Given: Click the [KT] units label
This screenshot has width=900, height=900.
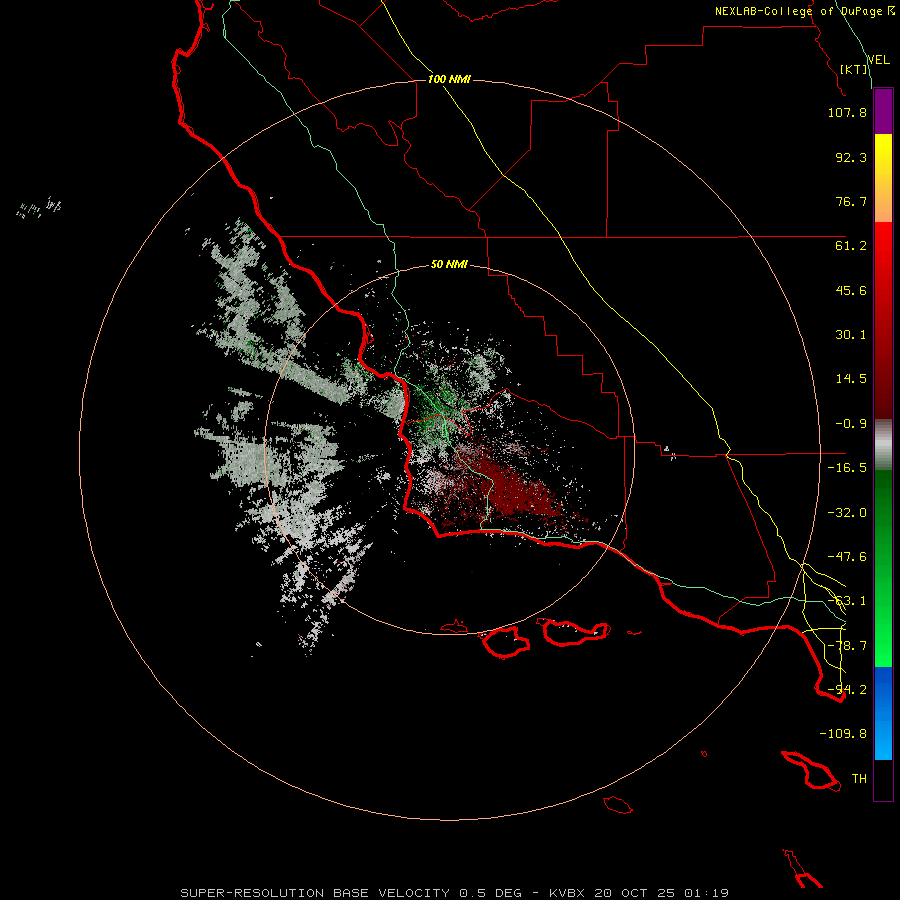Looking at the screenshot, I should [x=854, y=69].
